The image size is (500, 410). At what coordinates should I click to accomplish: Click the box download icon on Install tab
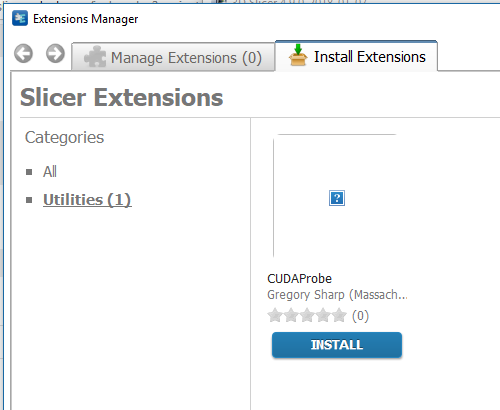[298, 55]
